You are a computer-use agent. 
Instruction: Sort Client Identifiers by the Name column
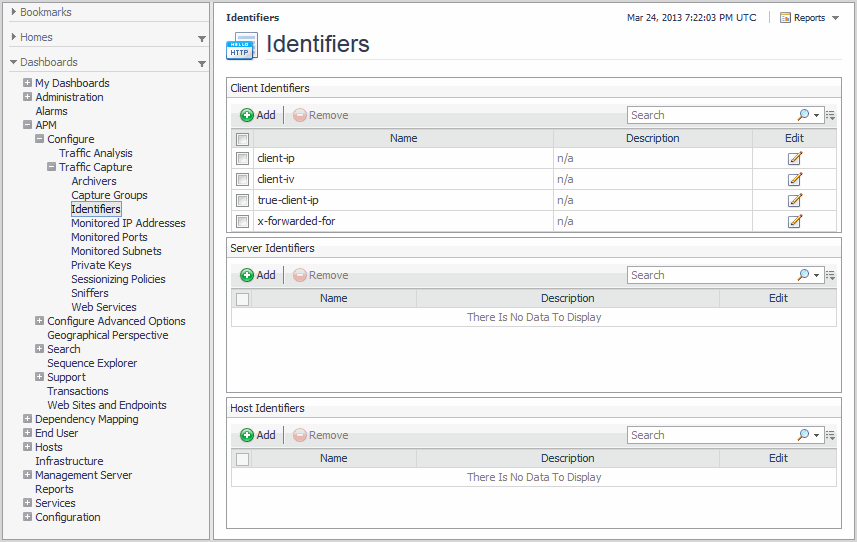coord(403,138)
